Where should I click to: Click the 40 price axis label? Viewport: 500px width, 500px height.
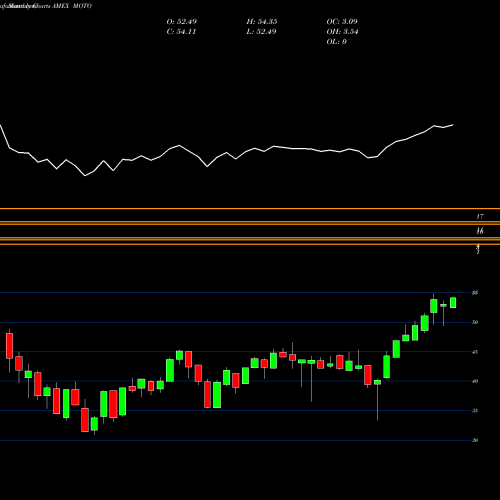pos(475,381)
